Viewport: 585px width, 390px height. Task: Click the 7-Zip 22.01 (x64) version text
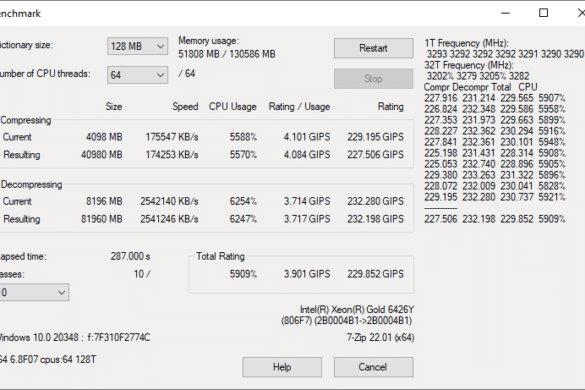click(380, 338)
